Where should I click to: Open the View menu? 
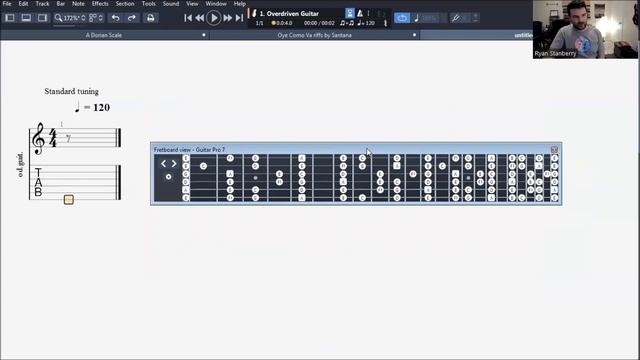click(192, 4)
